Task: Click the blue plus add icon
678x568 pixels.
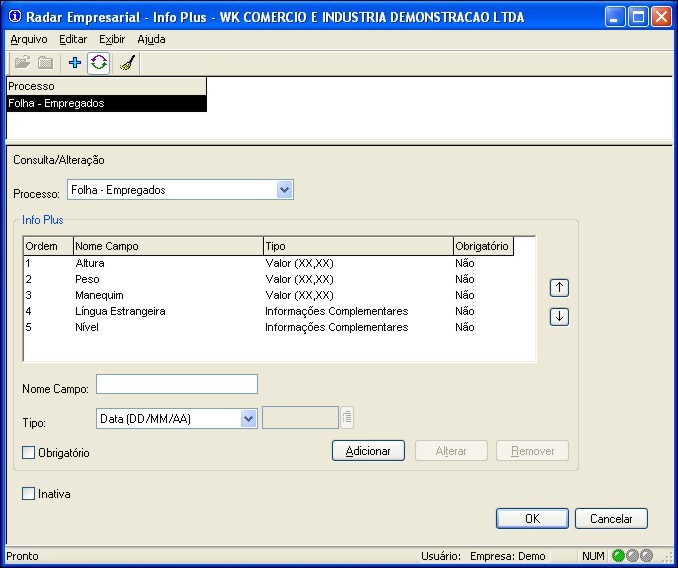Action: click(75, 63)
